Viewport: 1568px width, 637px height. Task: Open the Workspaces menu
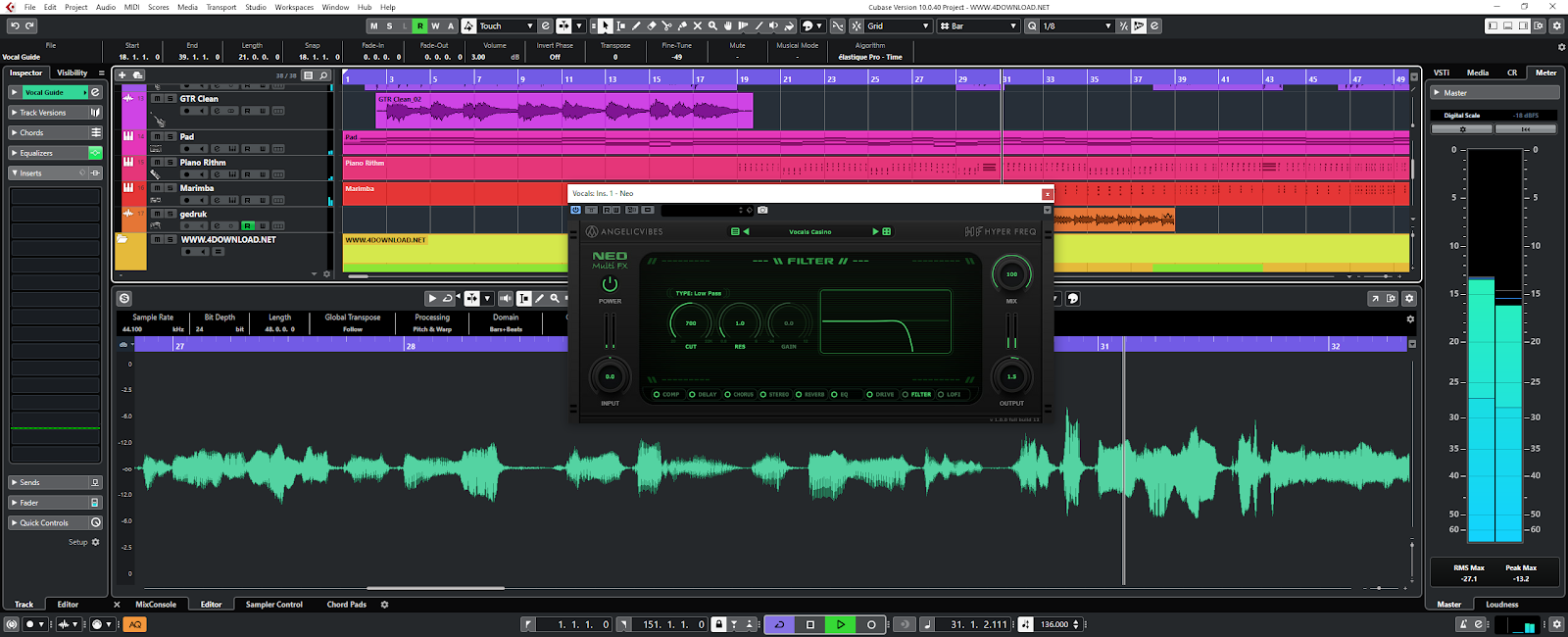[x=294, y=7]
